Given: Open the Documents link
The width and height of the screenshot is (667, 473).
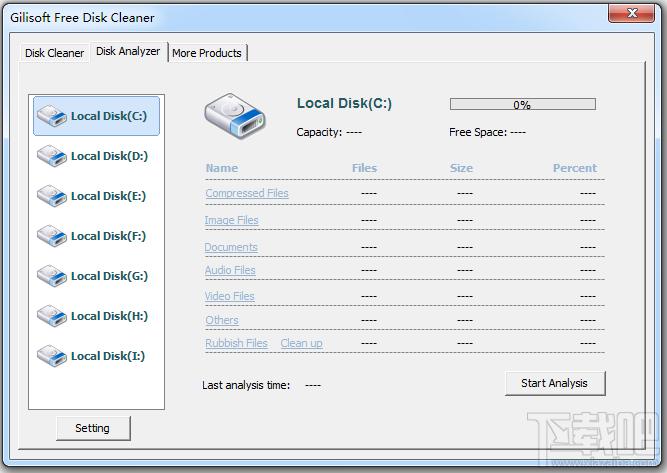Looking at the screenshot, I should [231, 247].
